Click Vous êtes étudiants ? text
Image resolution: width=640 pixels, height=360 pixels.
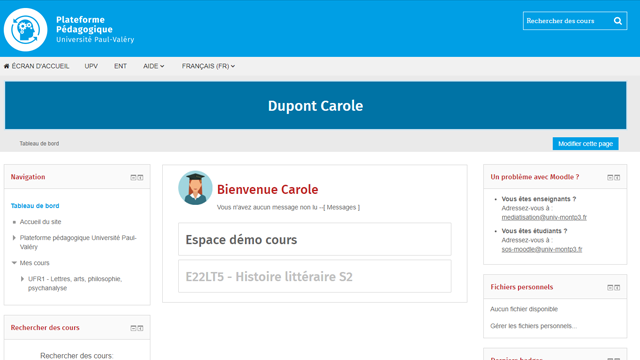click(534, 231)
